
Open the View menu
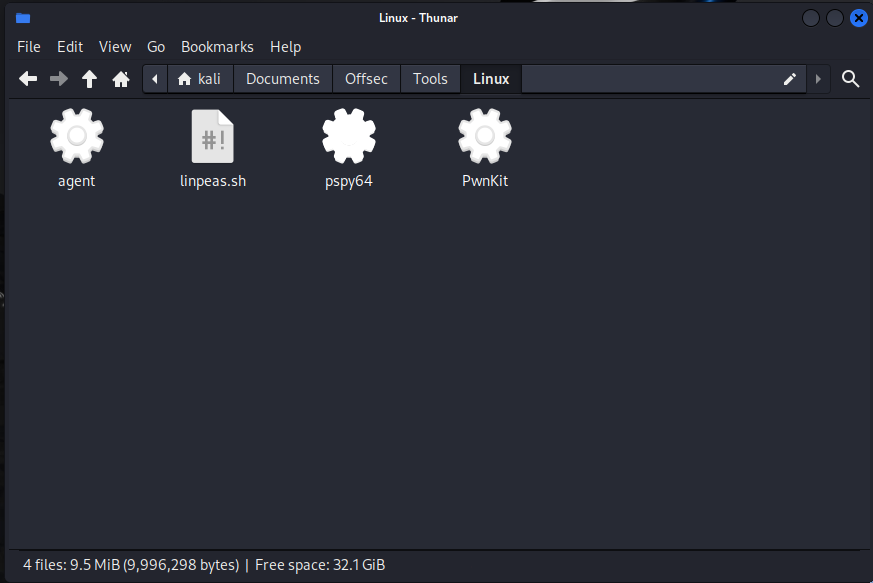pyautogui.click(x=115, y=47)
